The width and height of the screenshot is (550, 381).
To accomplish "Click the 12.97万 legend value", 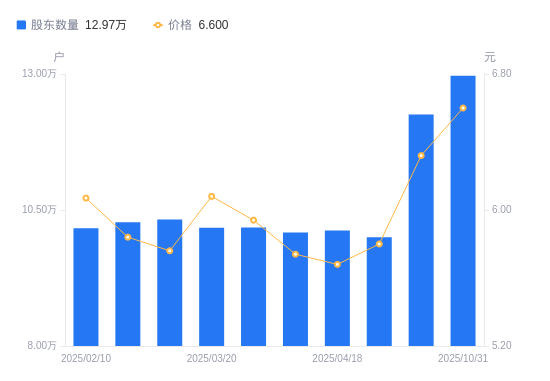I will (x=106, y=25).
